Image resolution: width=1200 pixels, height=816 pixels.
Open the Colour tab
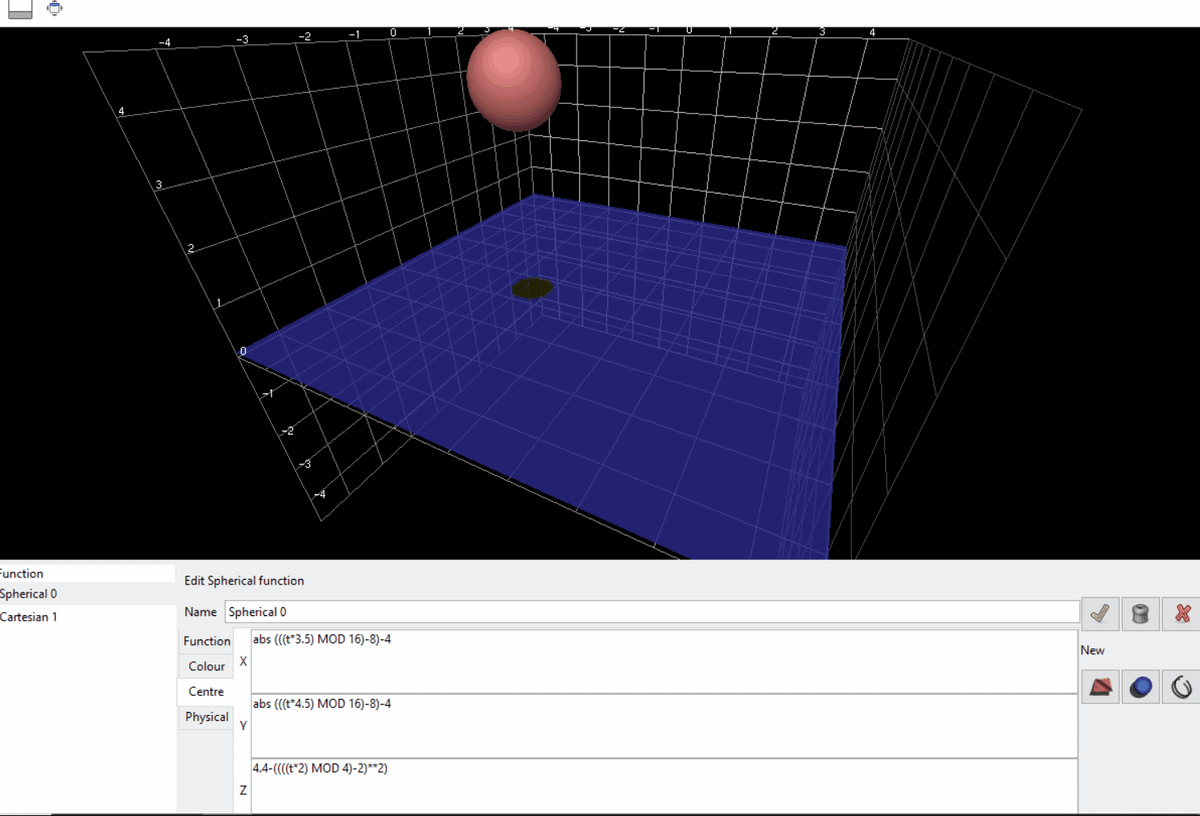click(x=207, y=666)
